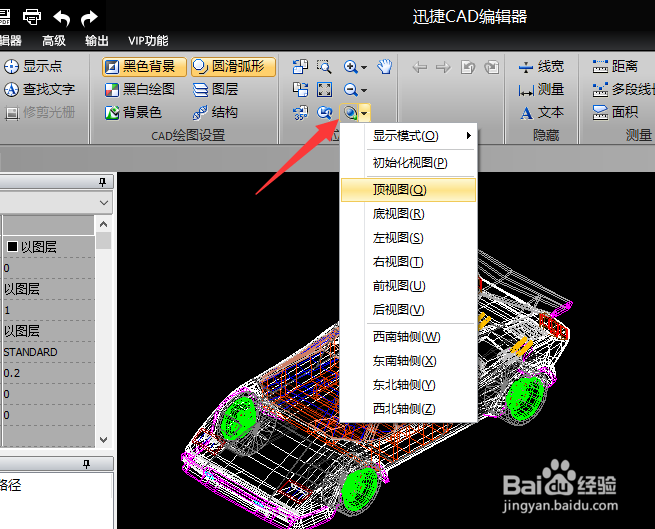This screenshot has width=655, height=529.
Task: Click the 3D orbit view icon
Action: tap(350, 112)
